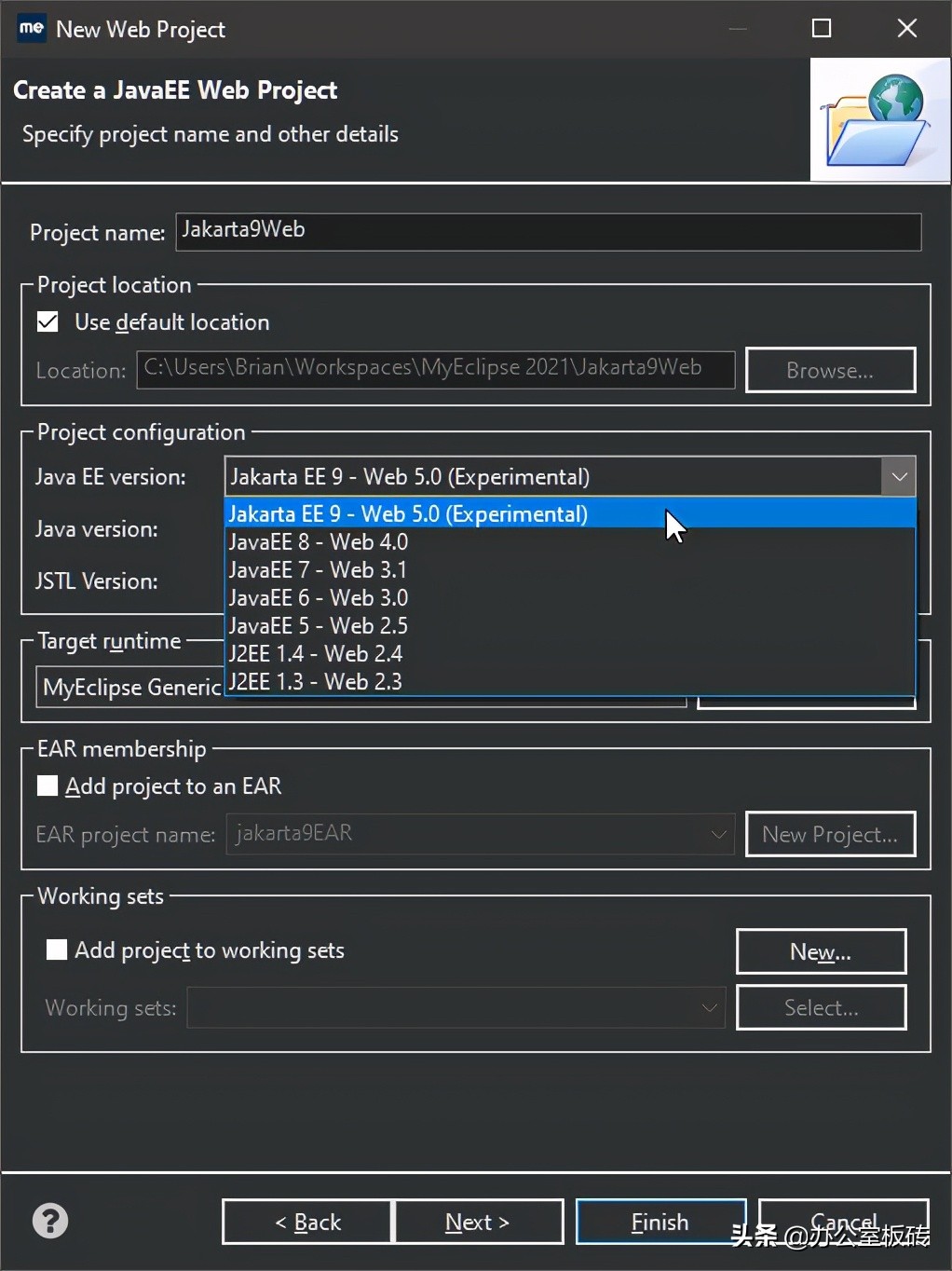Pick JavaEE 6 - Web 3.0 entry
952x1271 pixels.
pos(570,597)
